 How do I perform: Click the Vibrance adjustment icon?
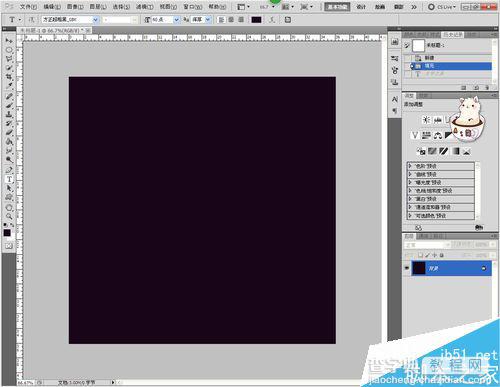pyautogui.click(x=415, y=135)
